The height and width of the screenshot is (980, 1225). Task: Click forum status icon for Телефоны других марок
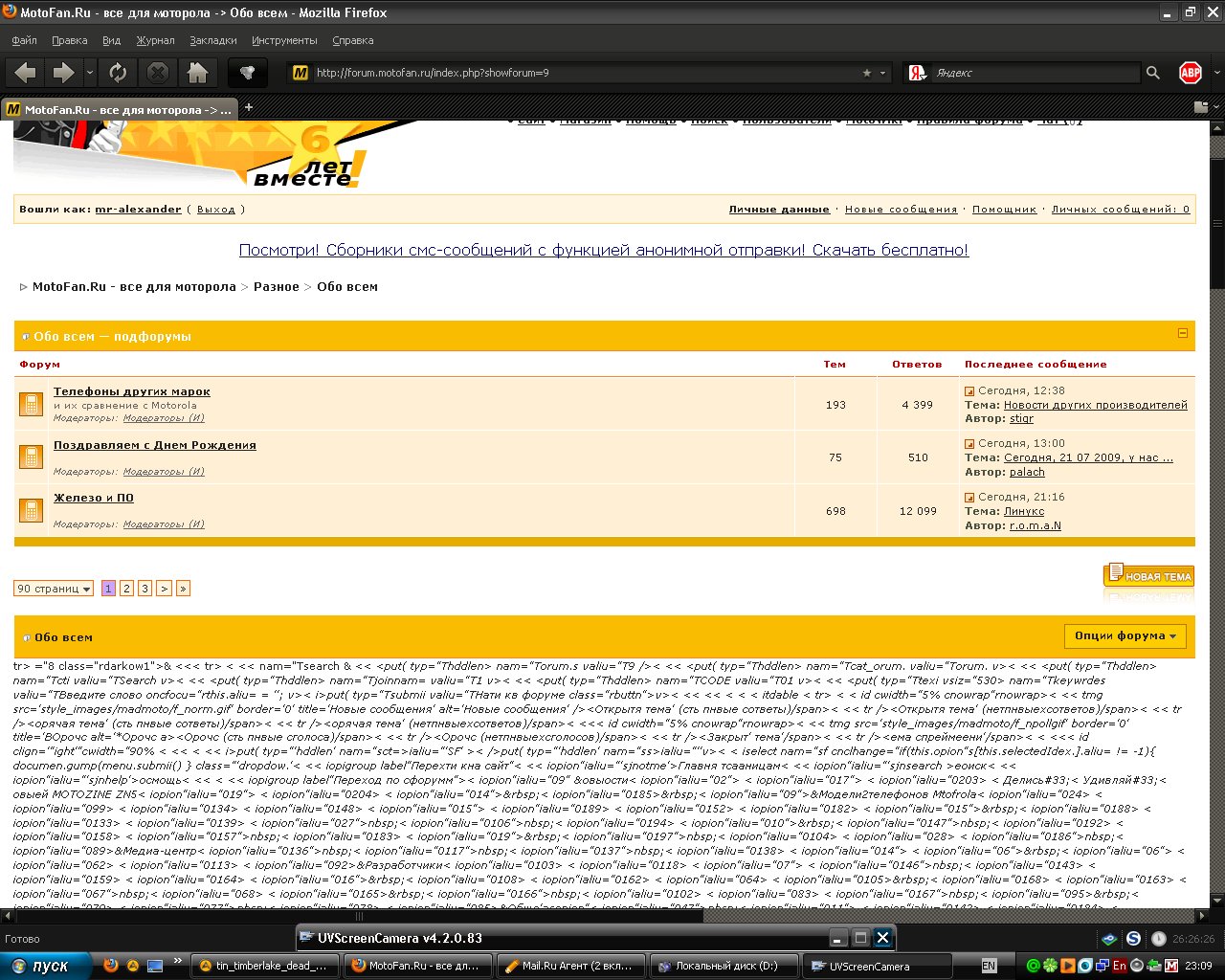[x=31, y=404]
